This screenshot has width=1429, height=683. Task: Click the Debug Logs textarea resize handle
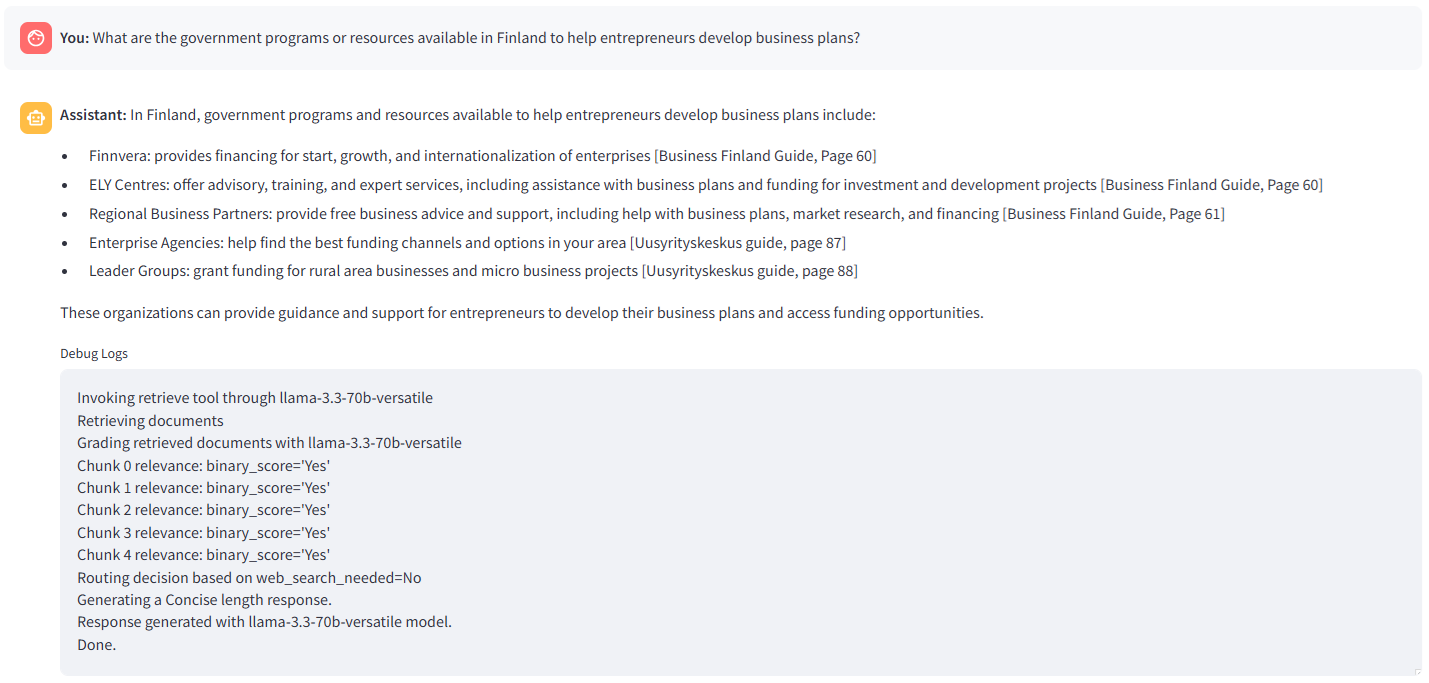point(1416,671)
